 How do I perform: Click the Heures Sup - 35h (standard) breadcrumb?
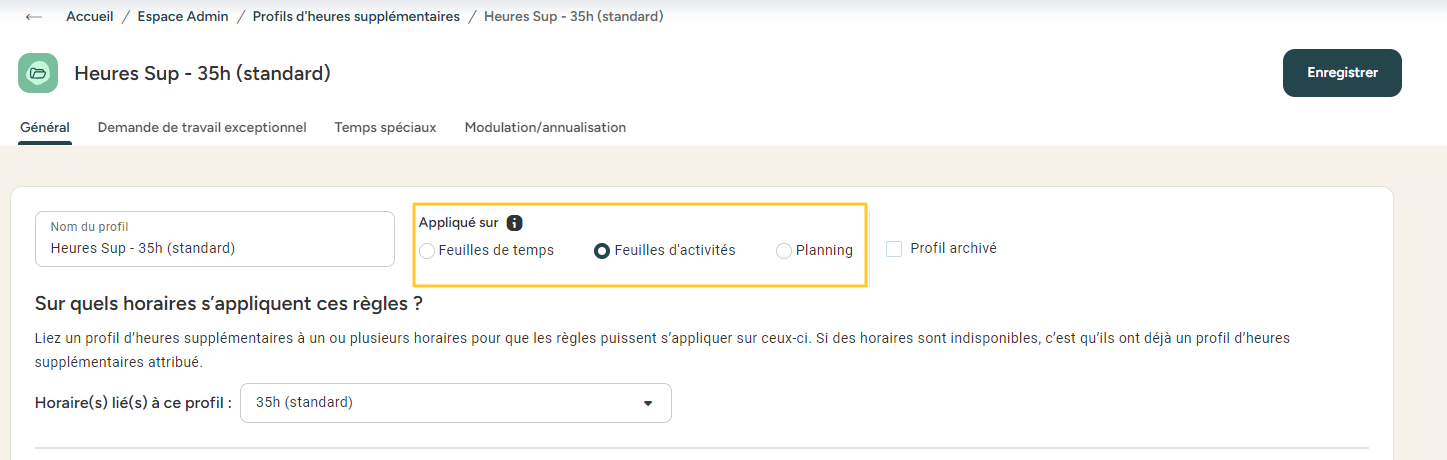[574, 16]
